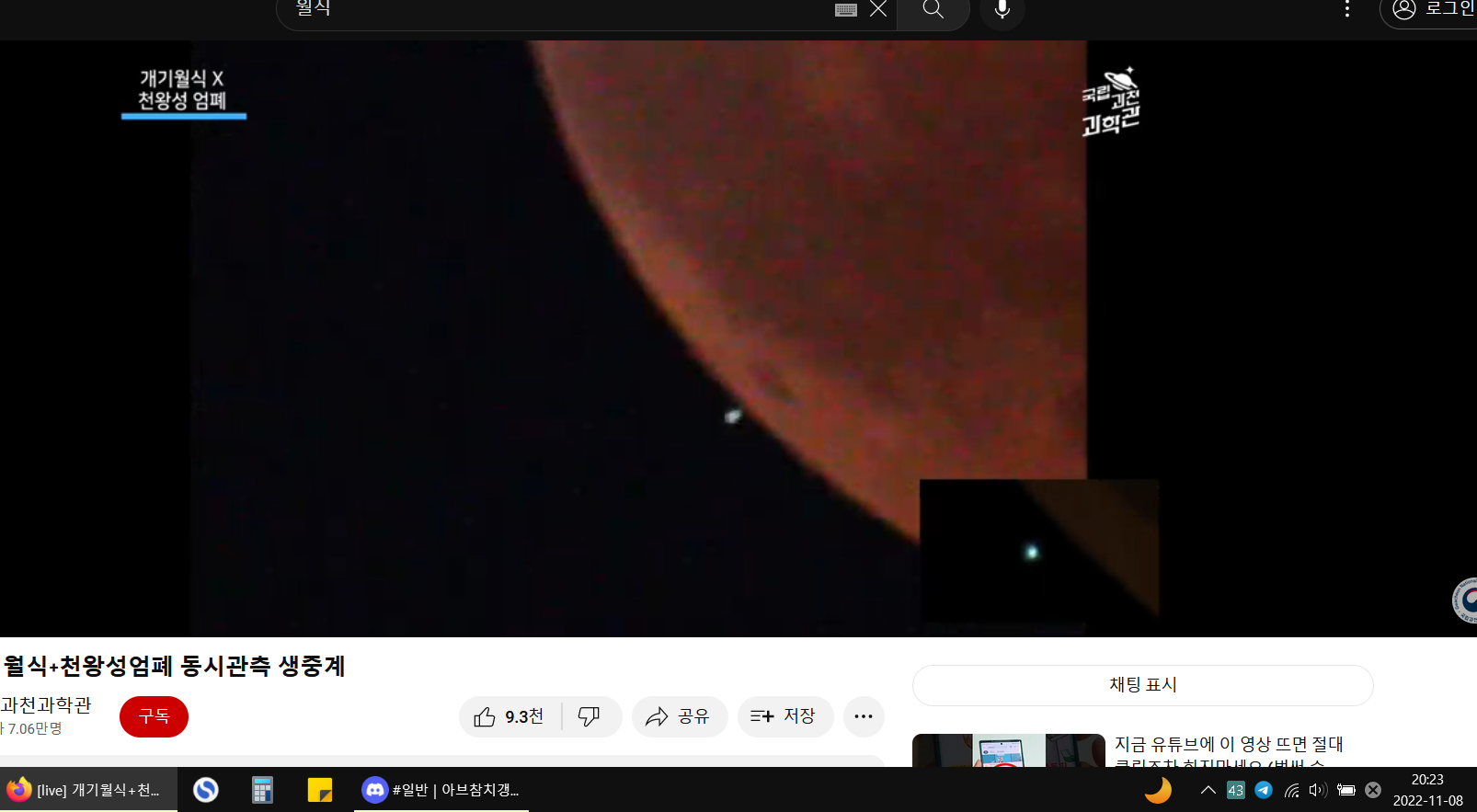The height and width of the screenshot is (812, 1477).
Task: Subscribe with the red 구독 button
Action: 154,717
